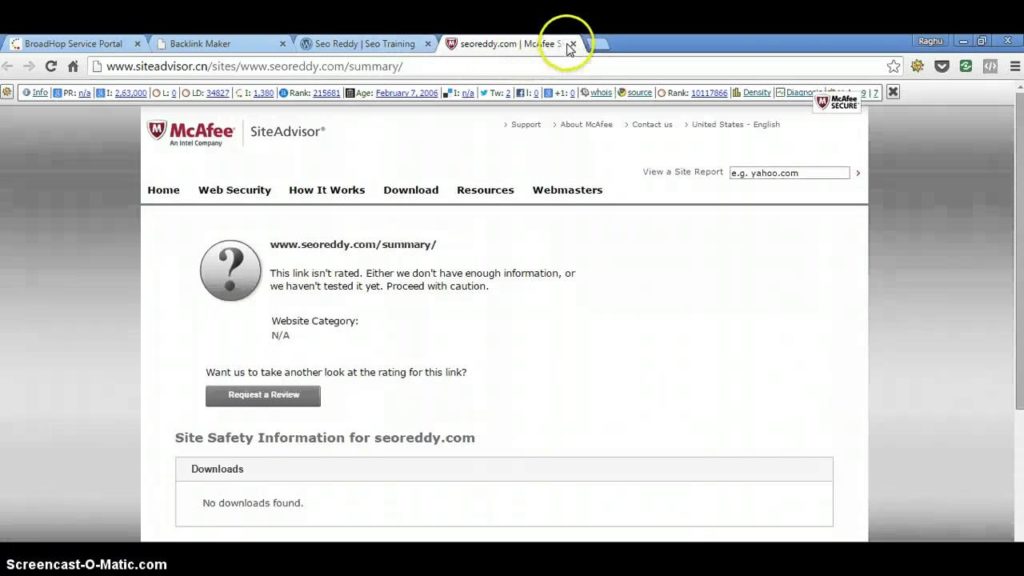Viewport: 1024px width, 576px height.
Task: Click the Site Safety Information heading
Action: [x=325, y=438]
